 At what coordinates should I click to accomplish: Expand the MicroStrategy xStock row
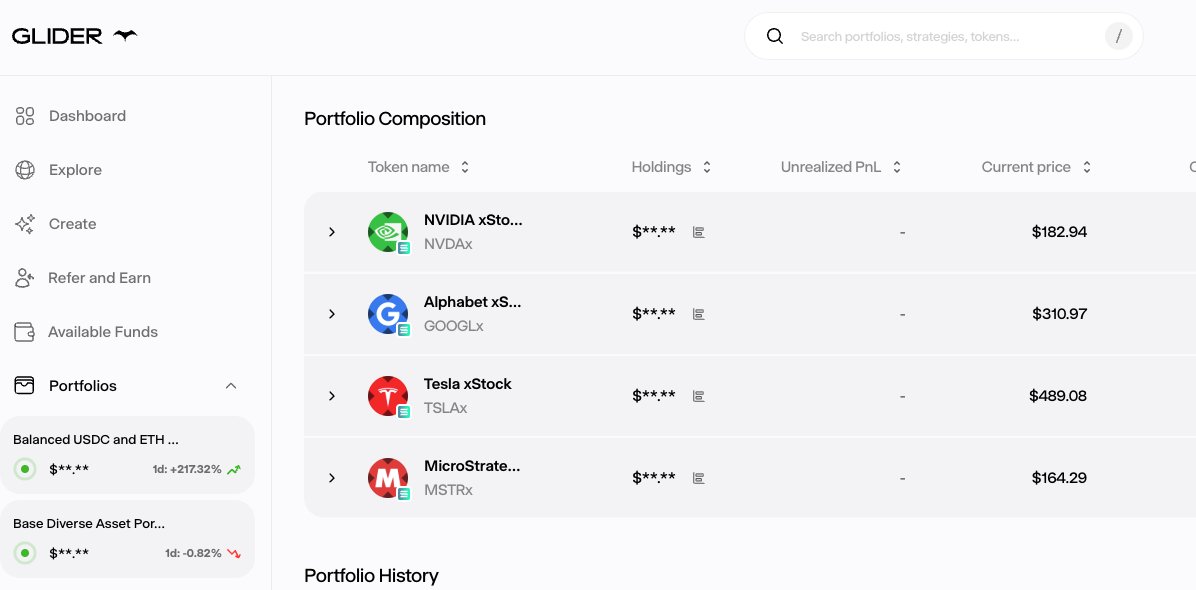pyautogui.click(x=332, y=478)
